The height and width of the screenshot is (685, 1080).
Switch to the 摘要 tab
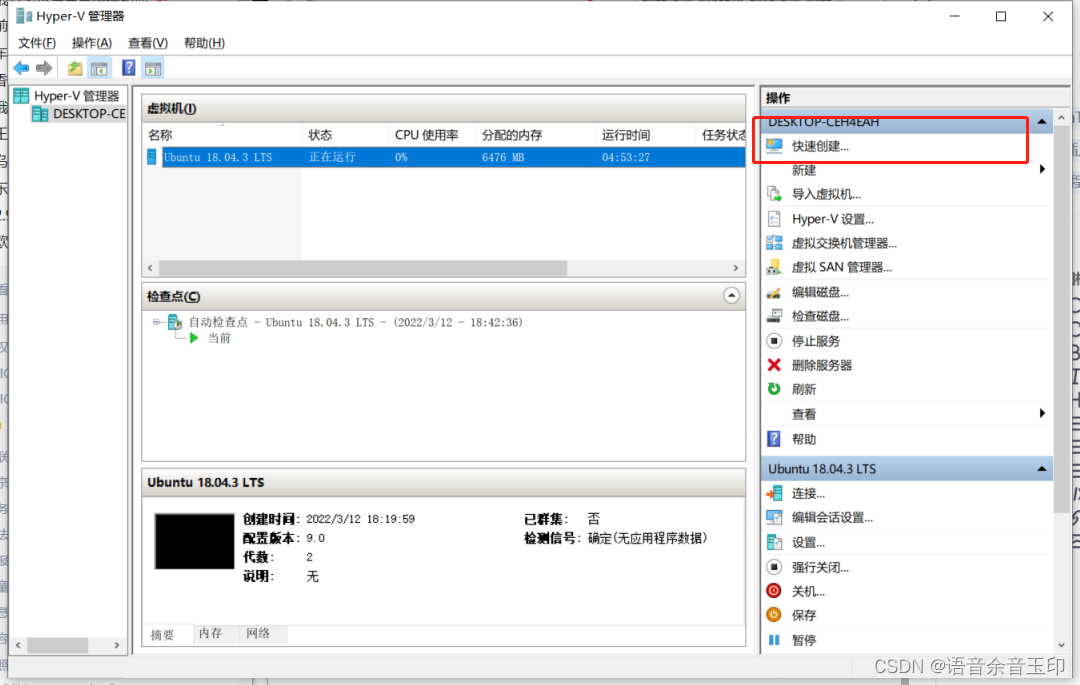[163, 634]
